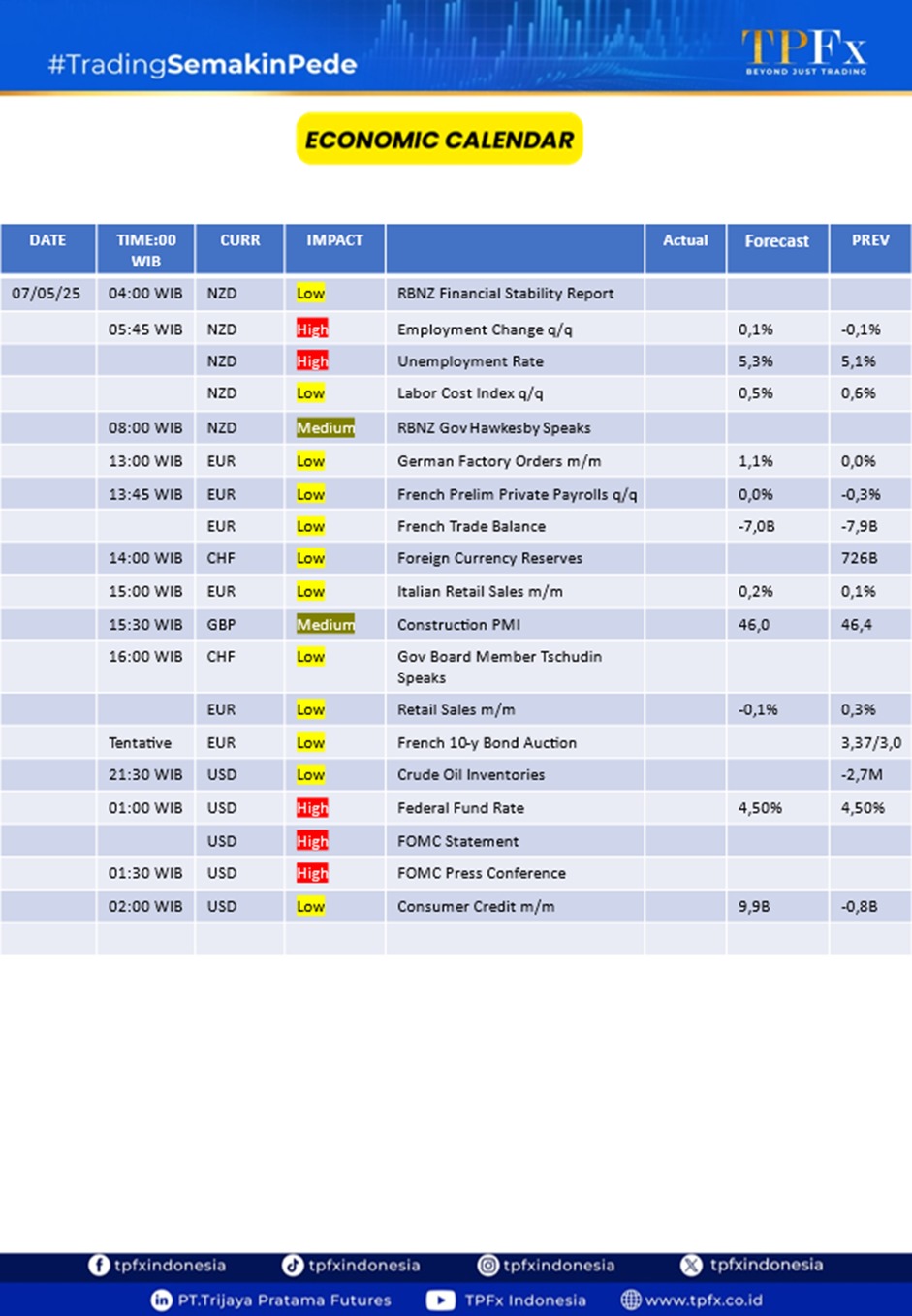Open the X (Twitter) icon
This screenshot has height=1316, width=912.
coord(691,1265)
